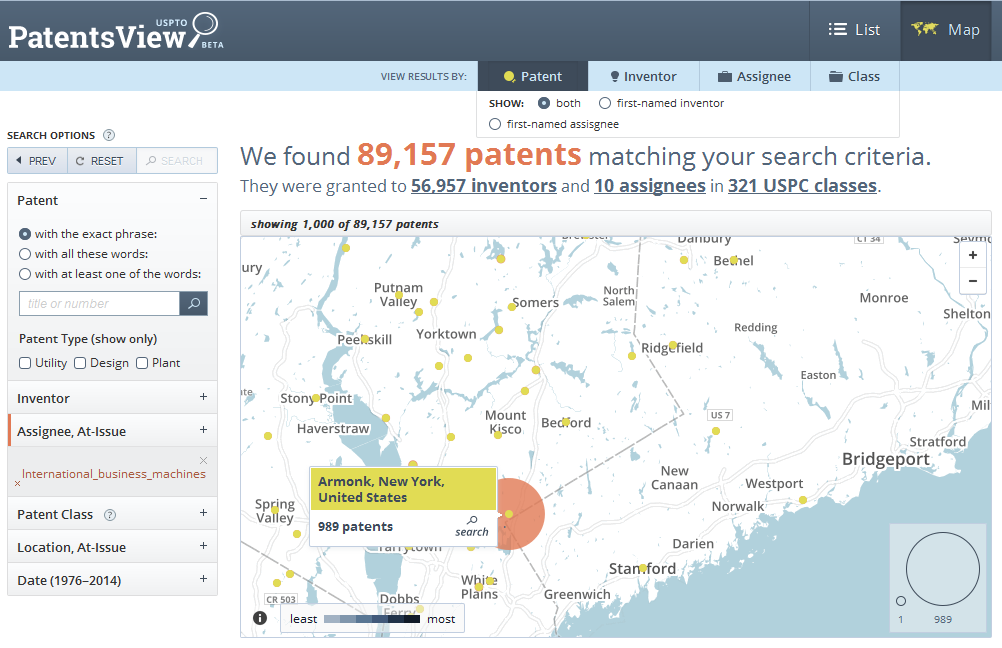This screenshot has width=1002, height=648.
Task: Click the yellow dot at Stamford
Action: [643, 567]
